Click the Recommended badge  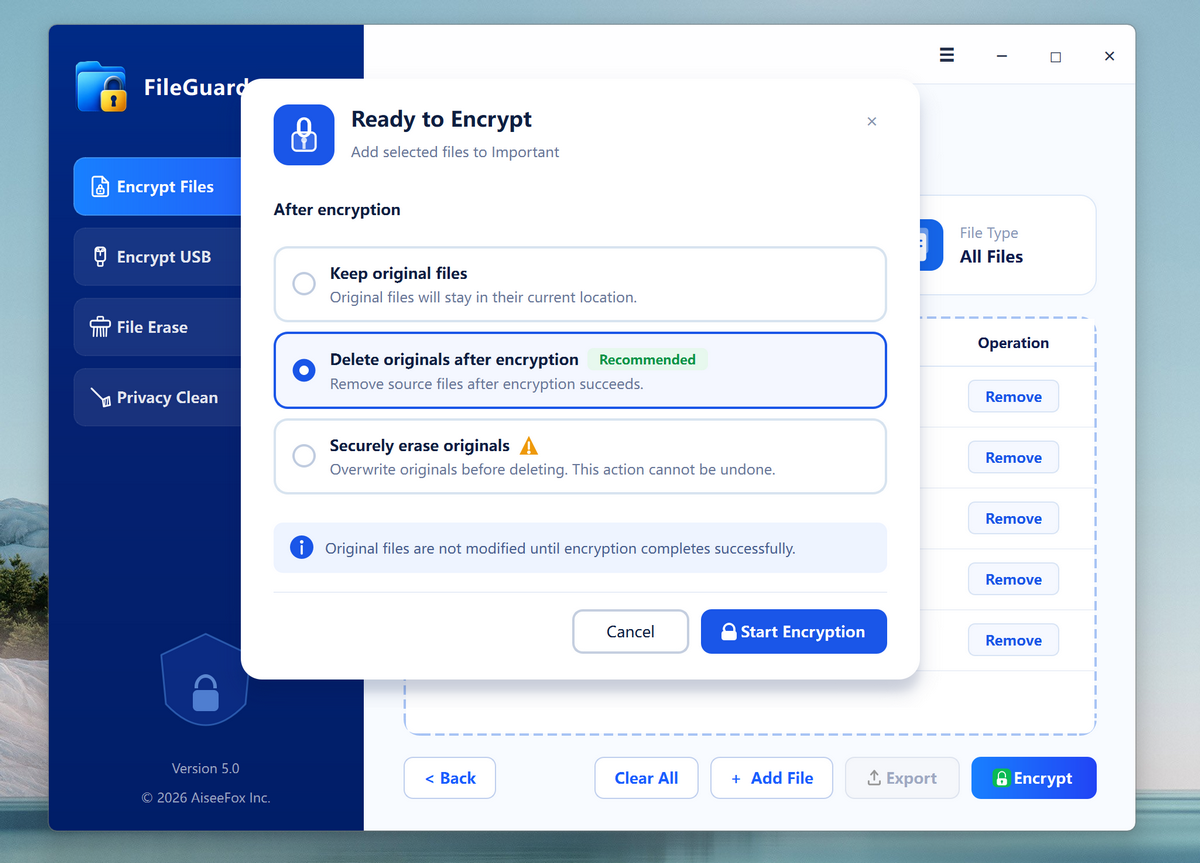click(x=647, y=360)
